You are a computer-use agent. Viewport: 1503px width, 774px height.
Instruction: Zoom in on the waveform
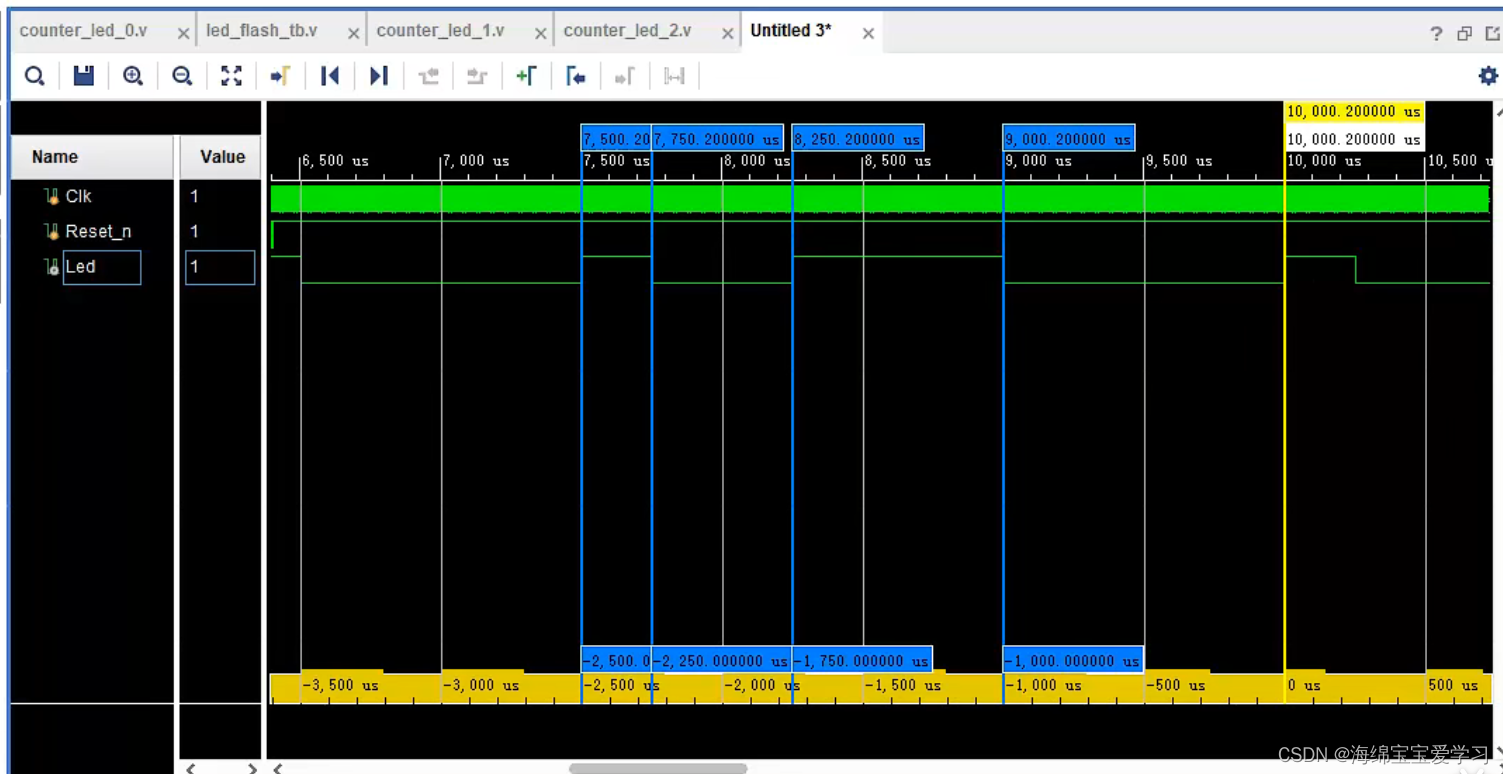(133, 76)
